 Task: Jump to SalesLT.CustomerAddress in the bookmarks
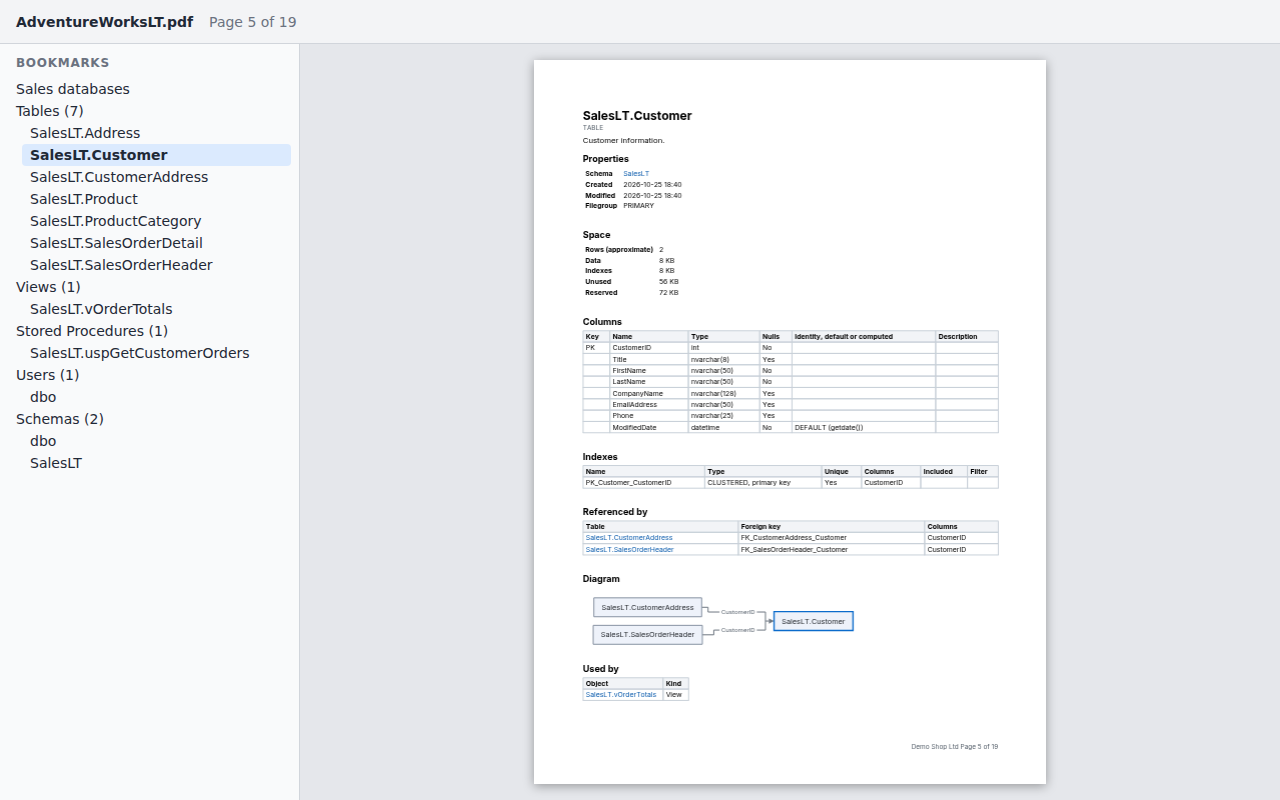(119, 177)
